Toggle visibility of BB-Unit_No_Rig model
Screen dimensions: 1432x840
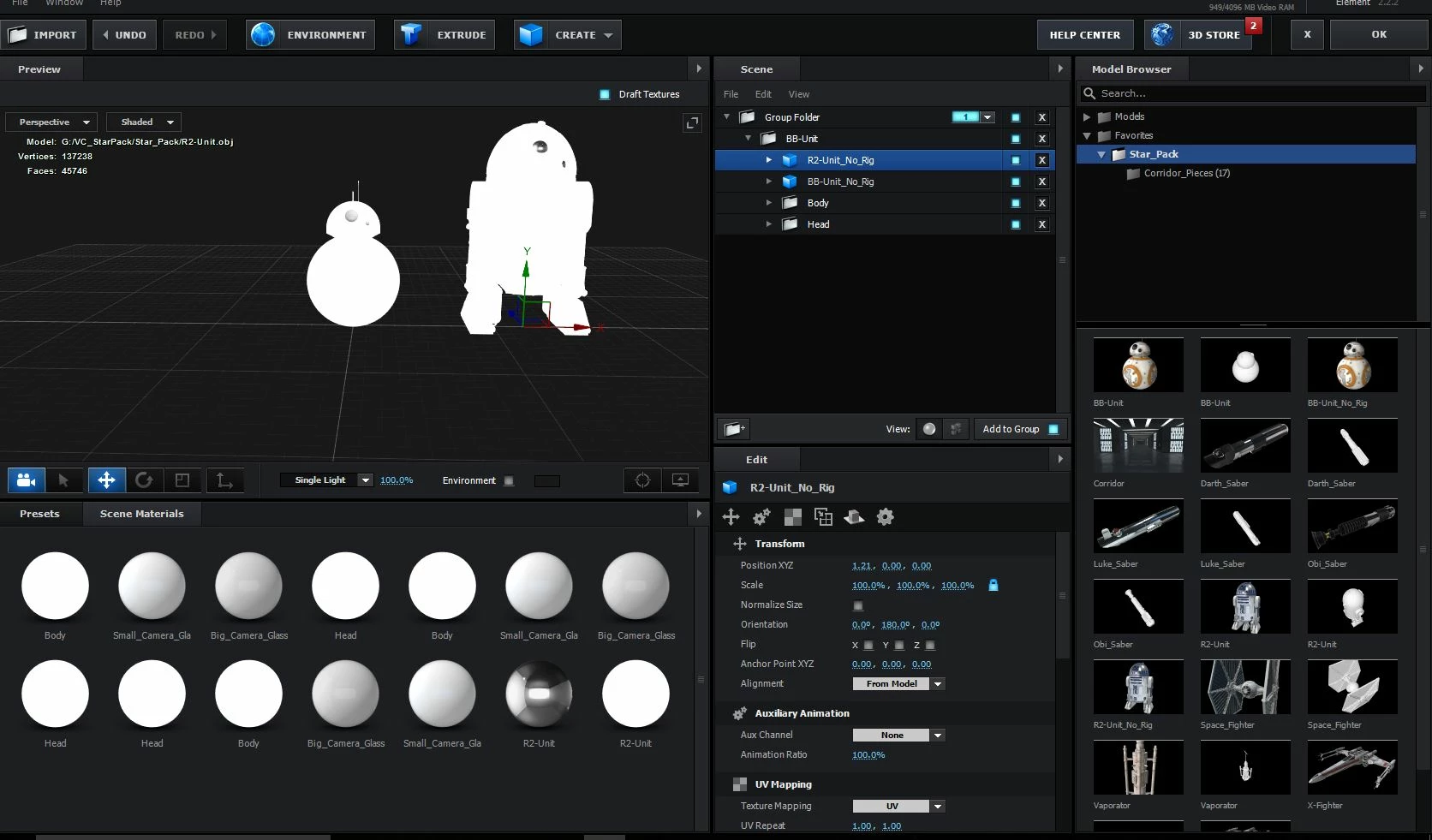[x=1016, y=182]
